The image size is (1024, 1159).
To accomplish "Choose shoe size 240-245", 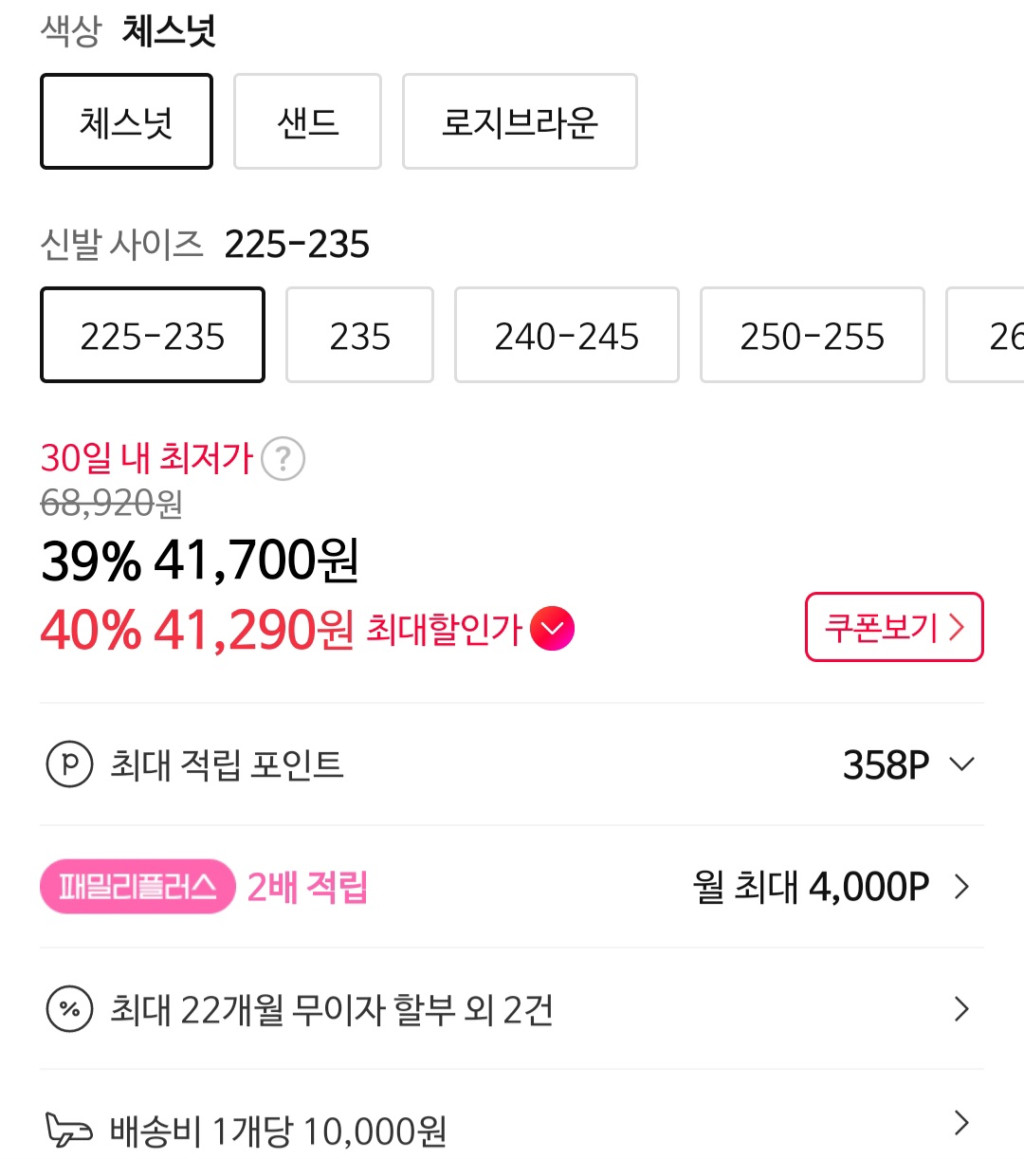I will [566, 336].
